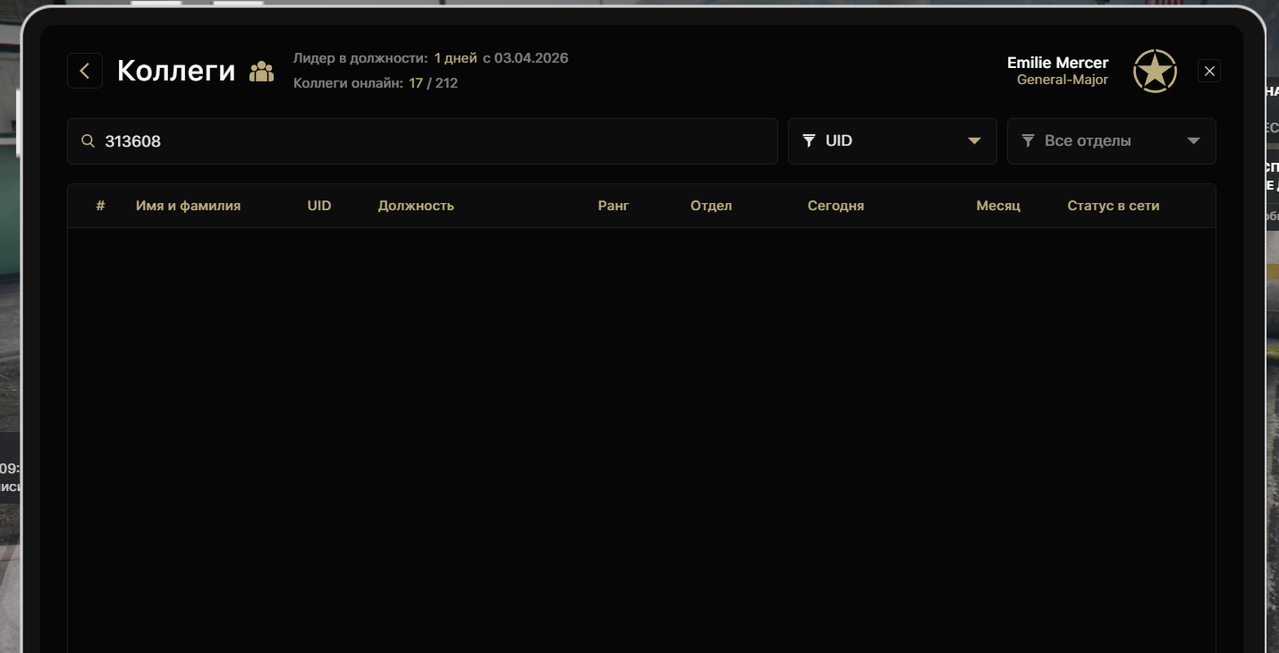Sort by Статус в сети column header
The width and height of the screenshot is (1279, 653).
pos(1113,205)
